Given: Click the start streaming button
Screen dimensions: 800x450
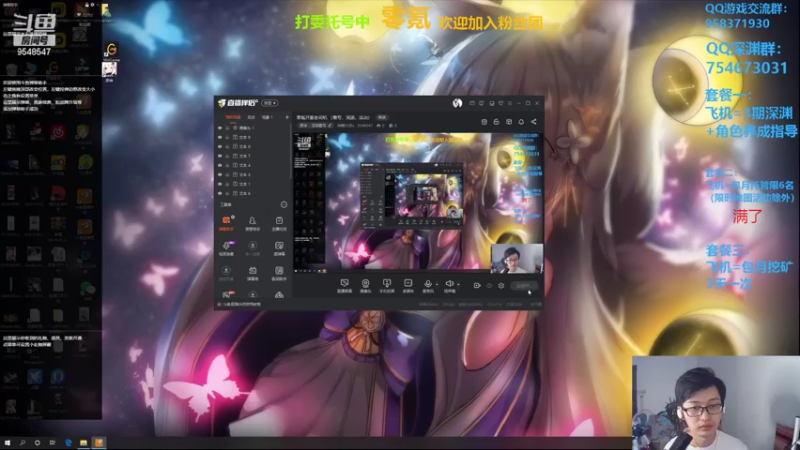Looking at the screenshot, I should [x=523, y=286].
